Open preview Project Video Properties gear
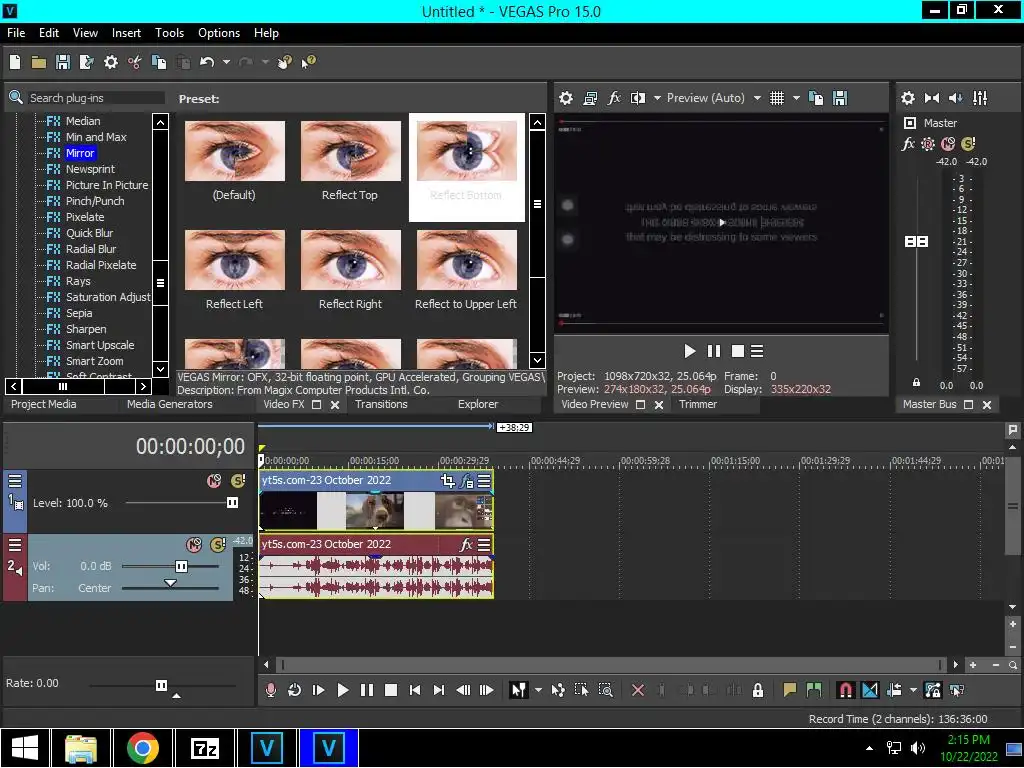 [x=566, y=98]
